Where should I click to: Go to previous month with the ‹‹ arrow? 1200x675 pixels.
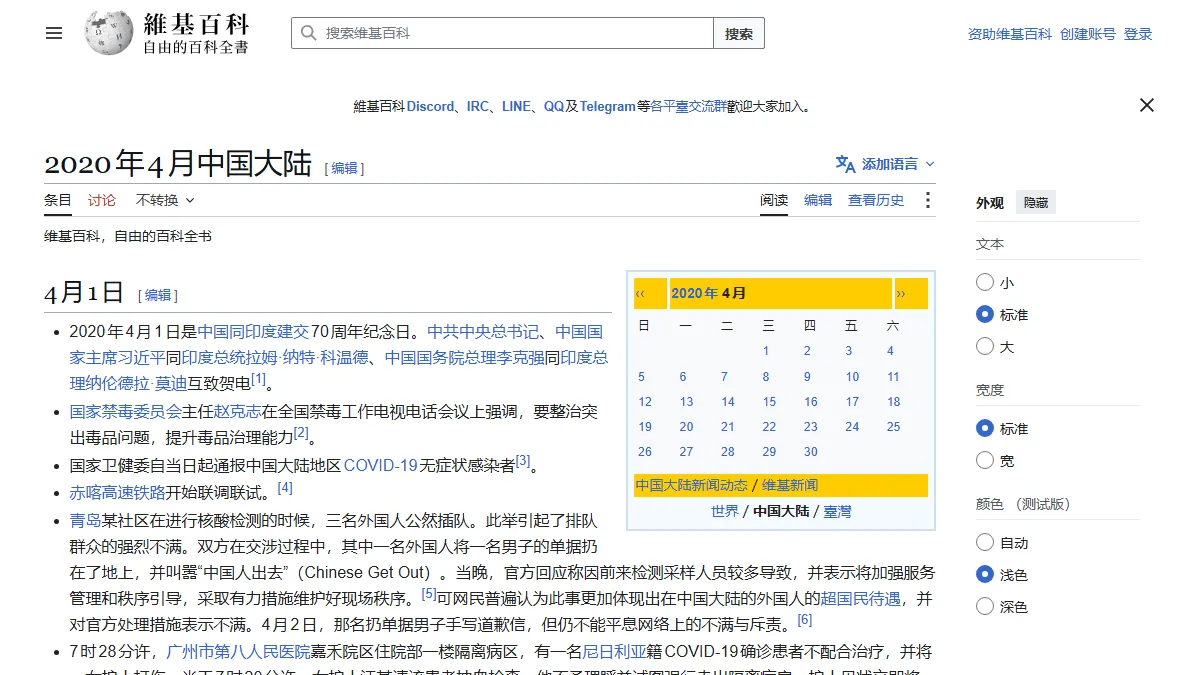click(640, 294)
